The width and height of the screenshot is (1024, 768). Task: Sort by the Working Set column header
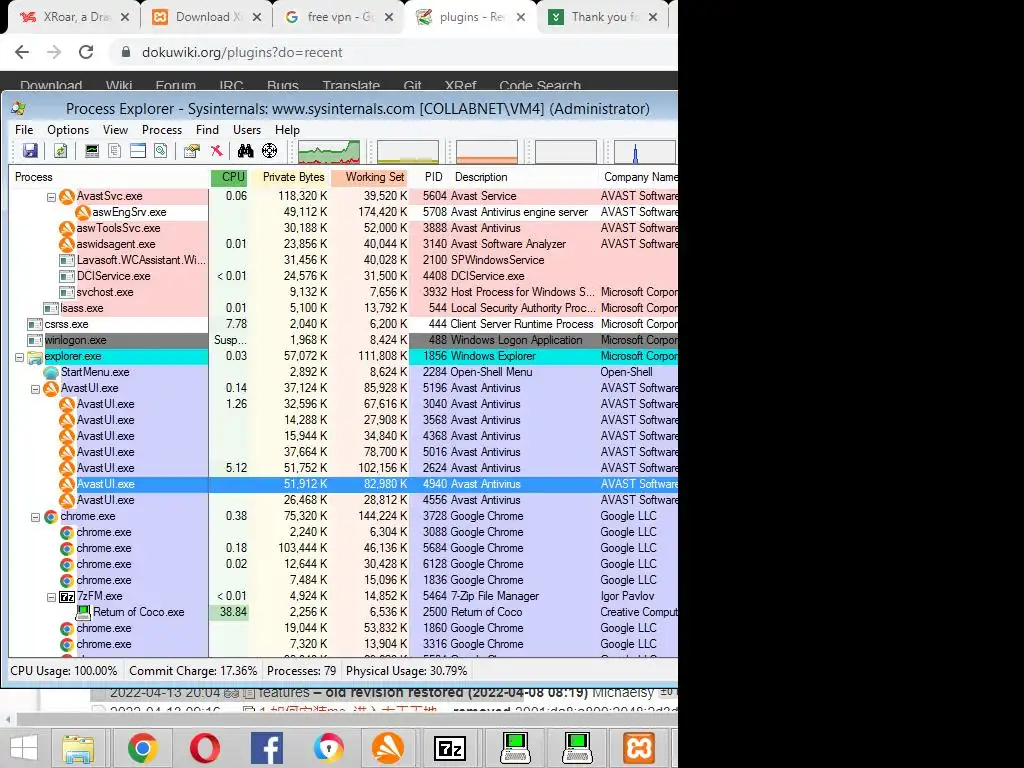tap(370, 177)
